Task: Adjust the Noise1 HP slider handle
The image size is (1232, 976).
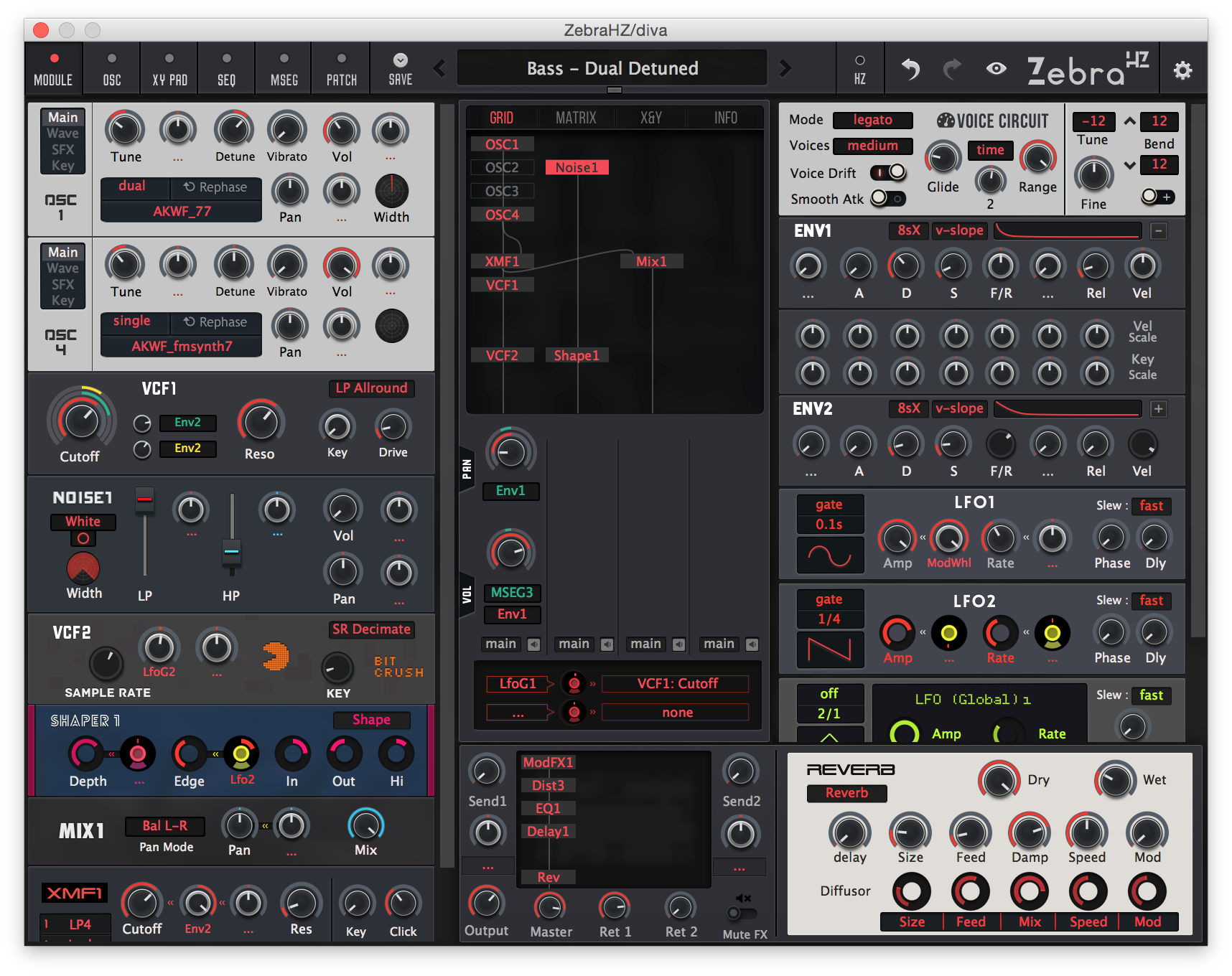Action: coord(231,552)
